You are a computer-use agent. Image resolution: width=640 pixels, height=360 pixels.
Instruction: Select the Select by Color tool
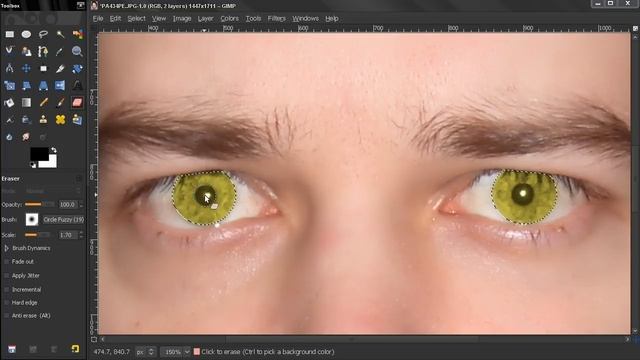(x=77, y=34)
